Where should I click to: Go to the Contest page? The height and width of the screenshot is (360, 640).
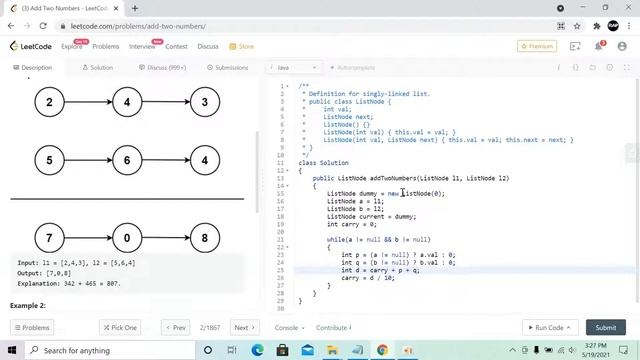[x=176, y=47]
